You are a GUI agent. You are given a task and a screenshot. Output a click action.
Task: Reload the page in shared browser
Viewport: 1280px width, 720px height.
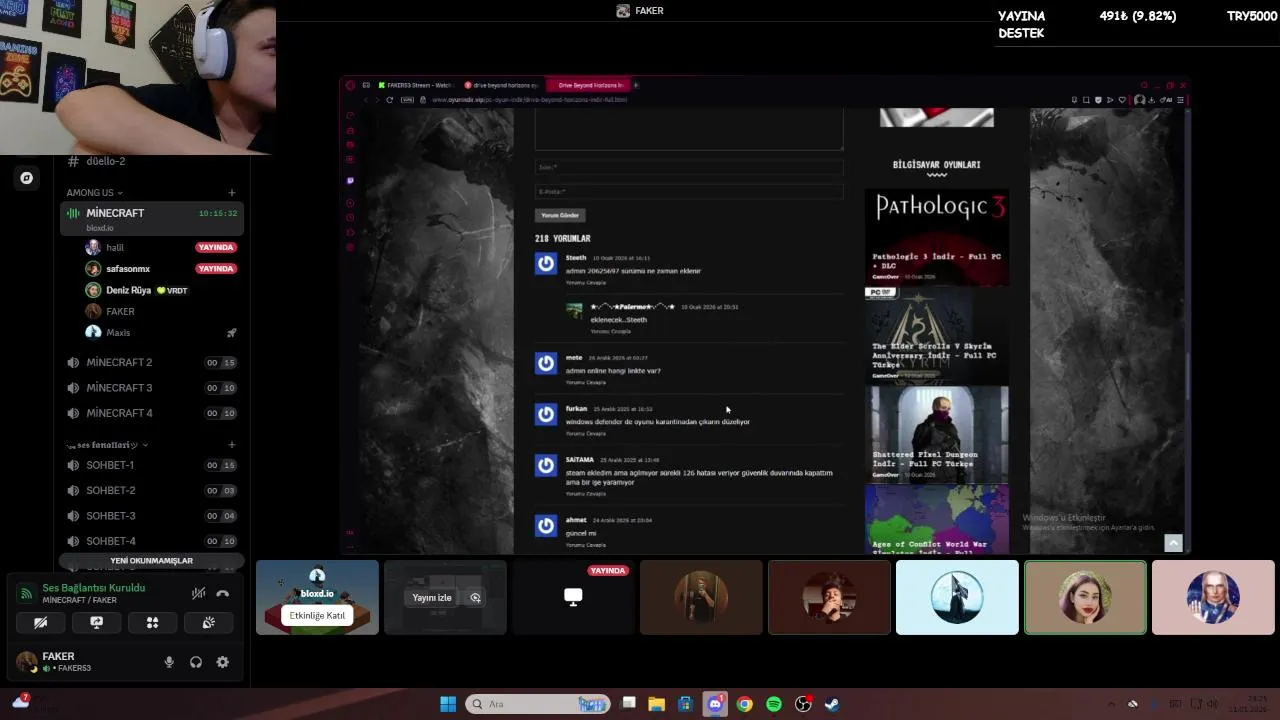pos(389,99)
